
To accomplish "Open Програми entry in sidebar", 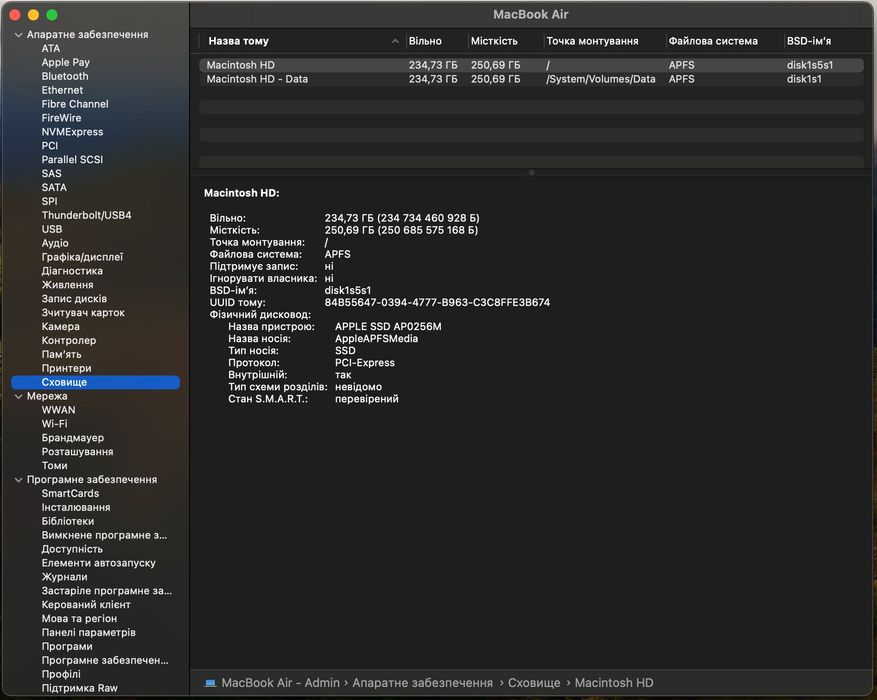I will pos(67,646).
